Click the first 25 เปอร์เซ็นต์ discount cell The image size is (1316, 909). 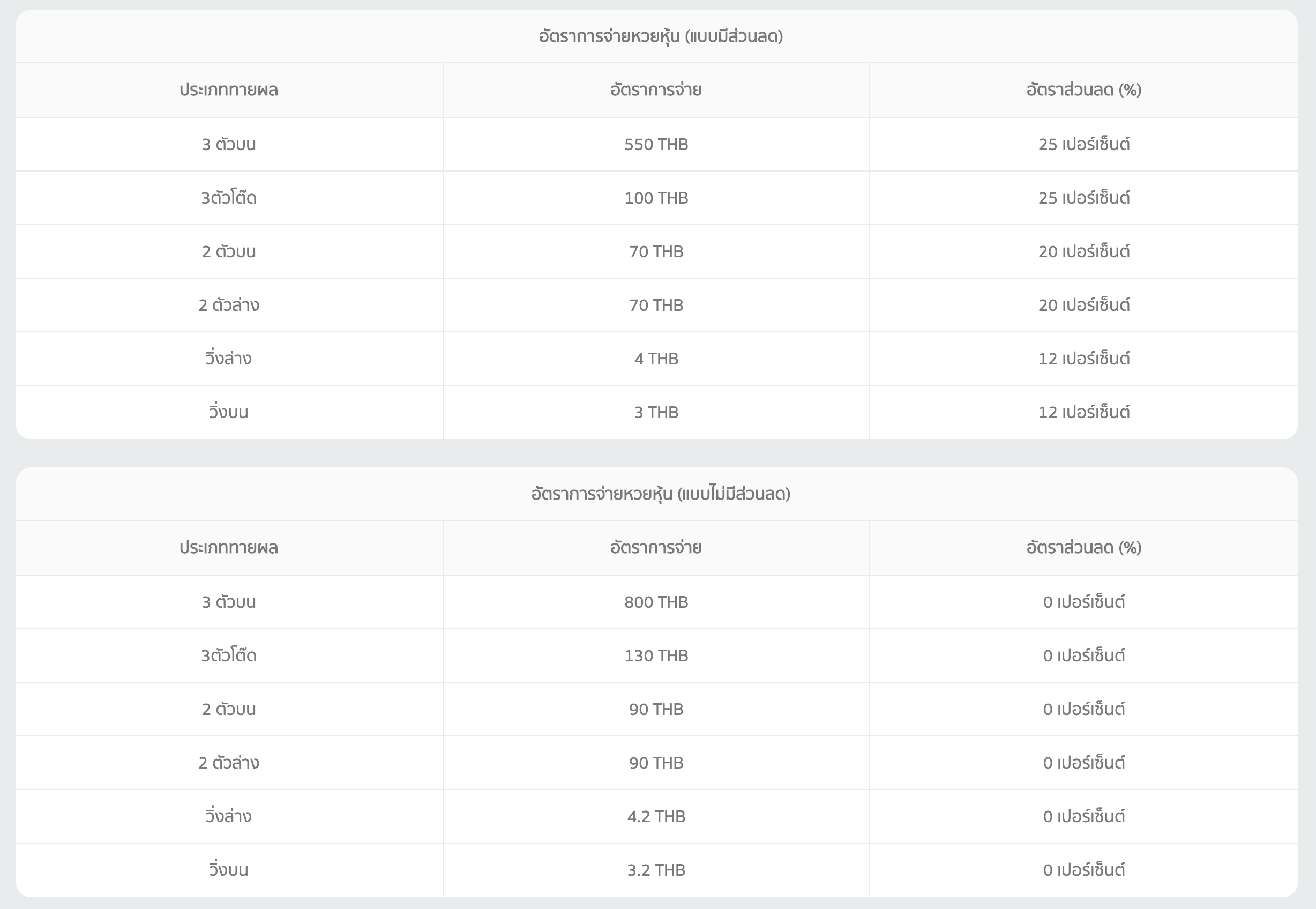(1083, 144)
